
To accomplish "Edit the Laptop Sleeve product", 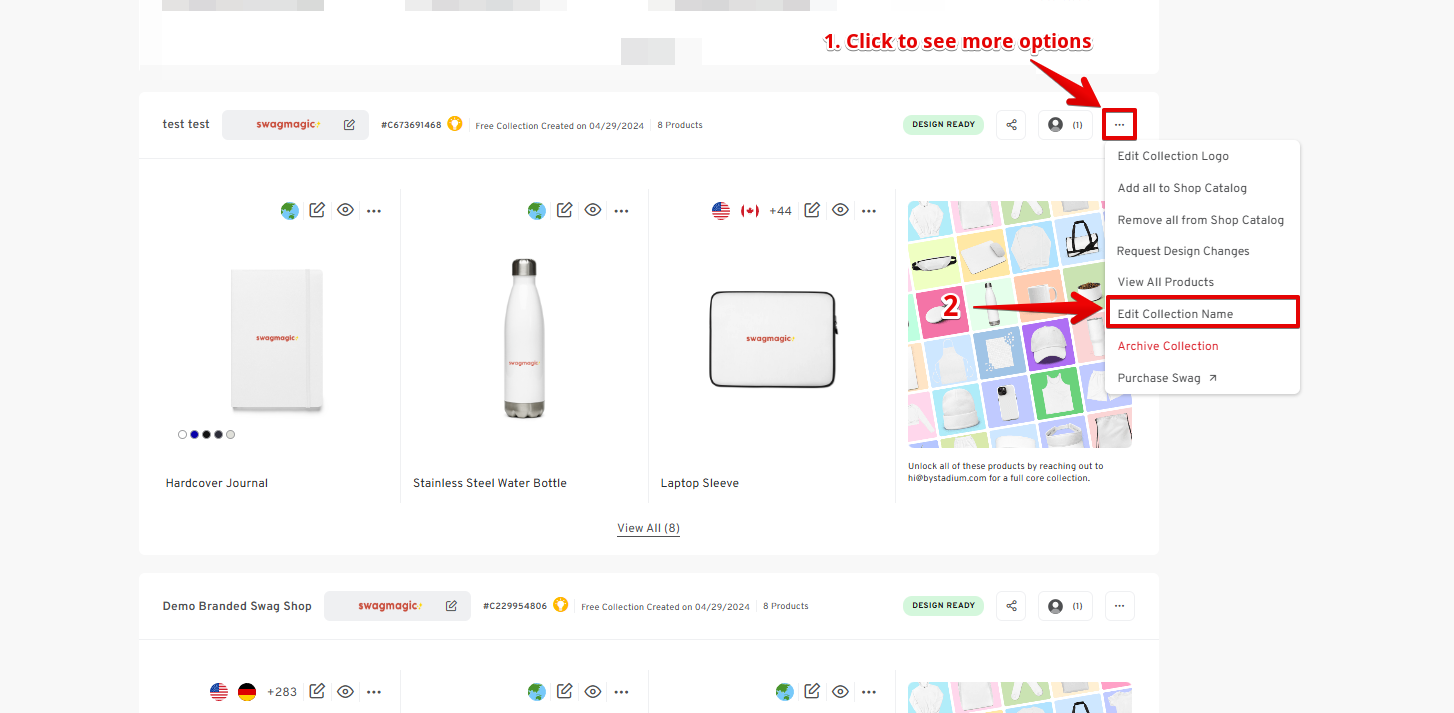I will (813, 211).
